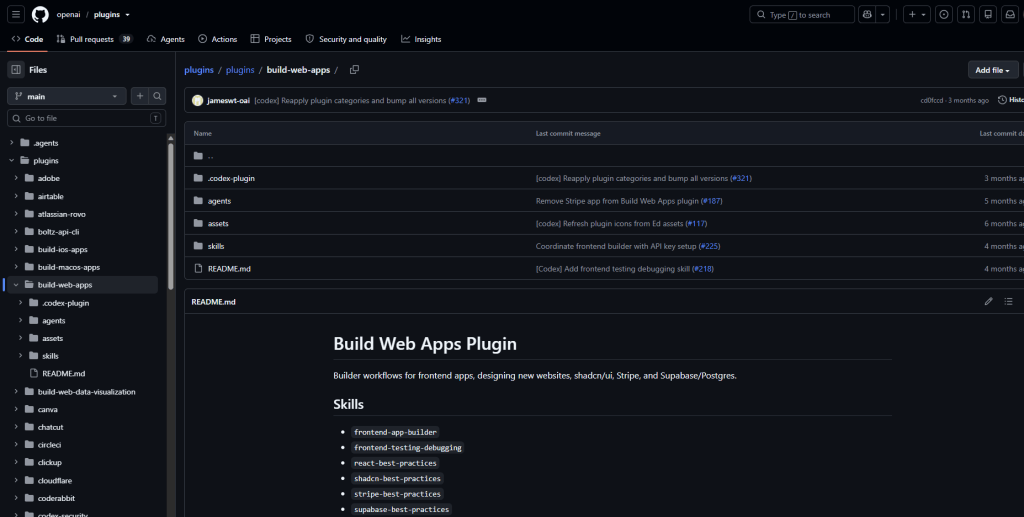Open the Actions tab

tap(217, 39)
